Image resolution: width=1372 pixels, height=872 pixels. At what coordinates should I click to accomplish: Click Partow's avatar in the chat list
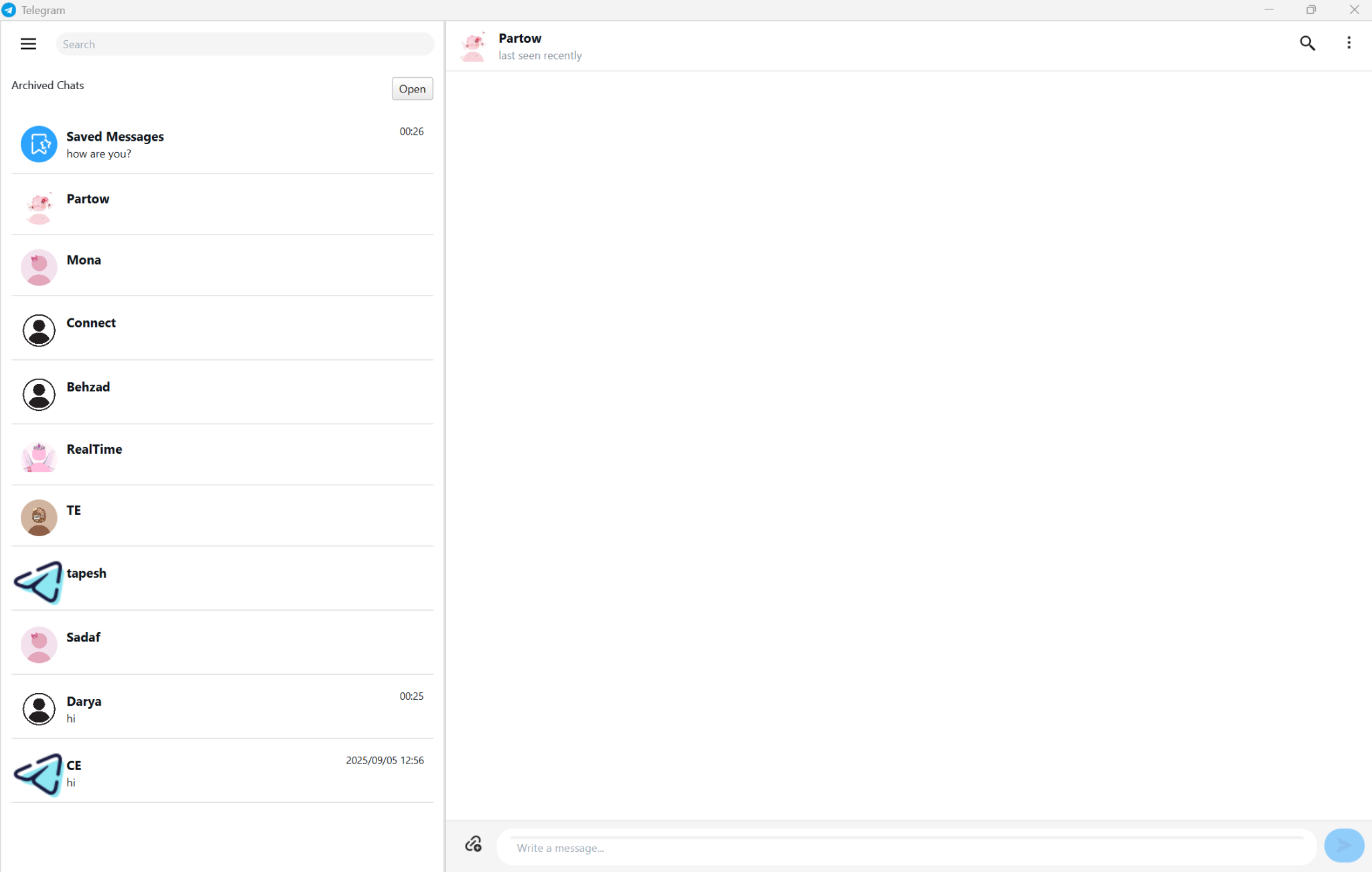(x=39, y=207)
